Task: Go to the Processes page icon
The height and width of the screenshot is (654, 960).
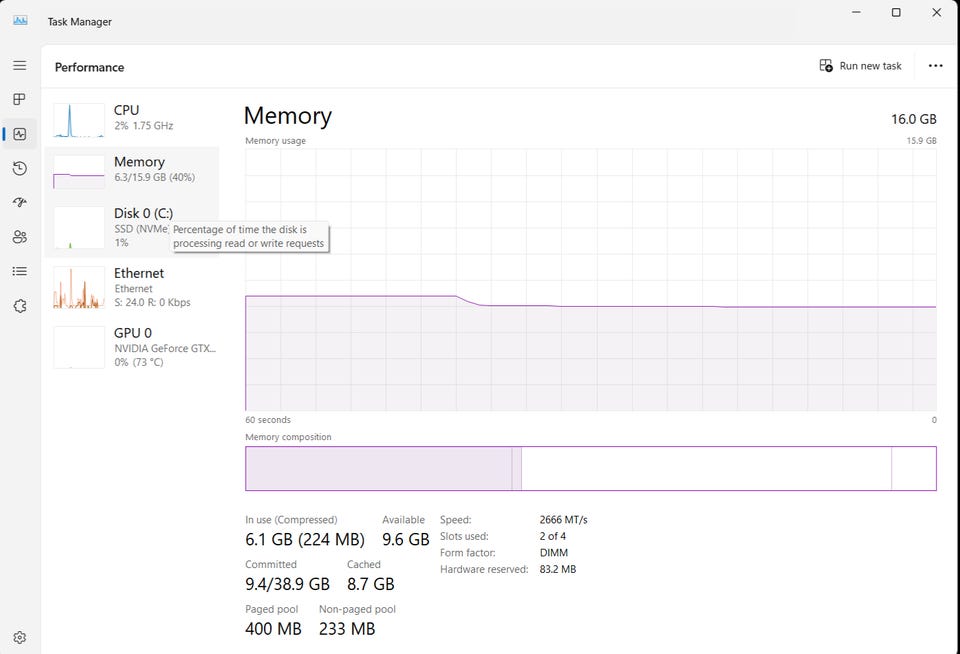Action: point(19,100)
